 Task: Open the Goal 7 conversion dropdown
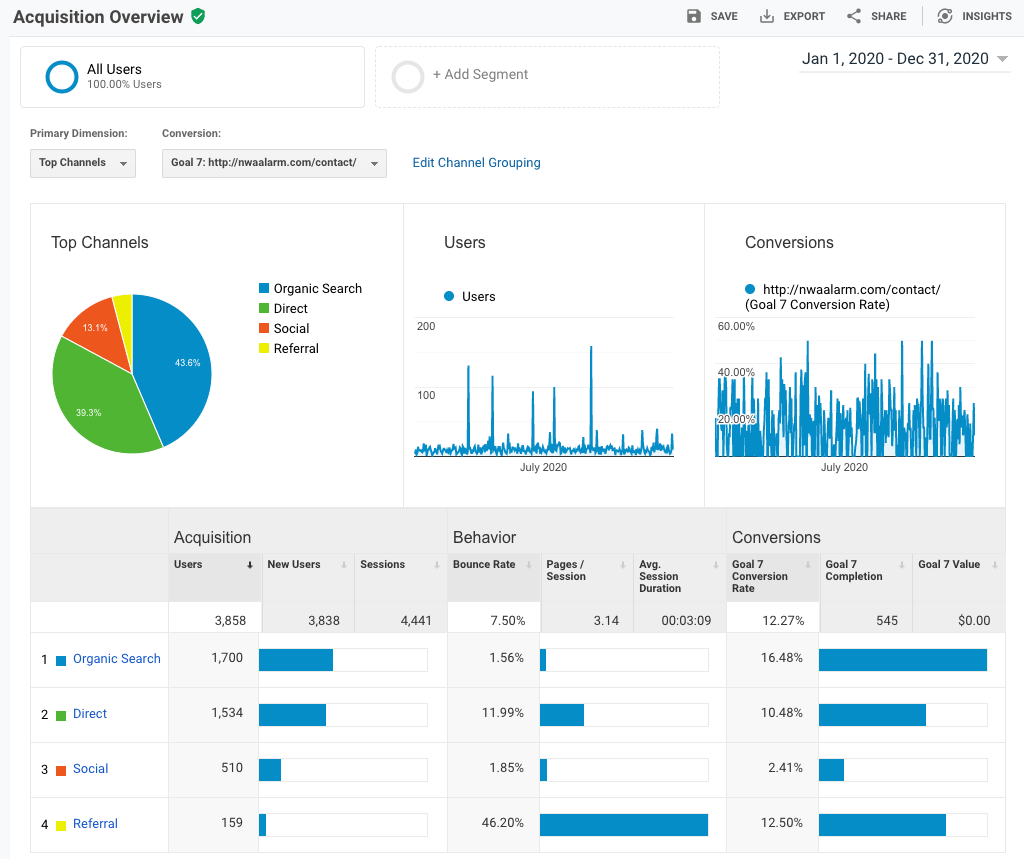[x=274, y=163]
